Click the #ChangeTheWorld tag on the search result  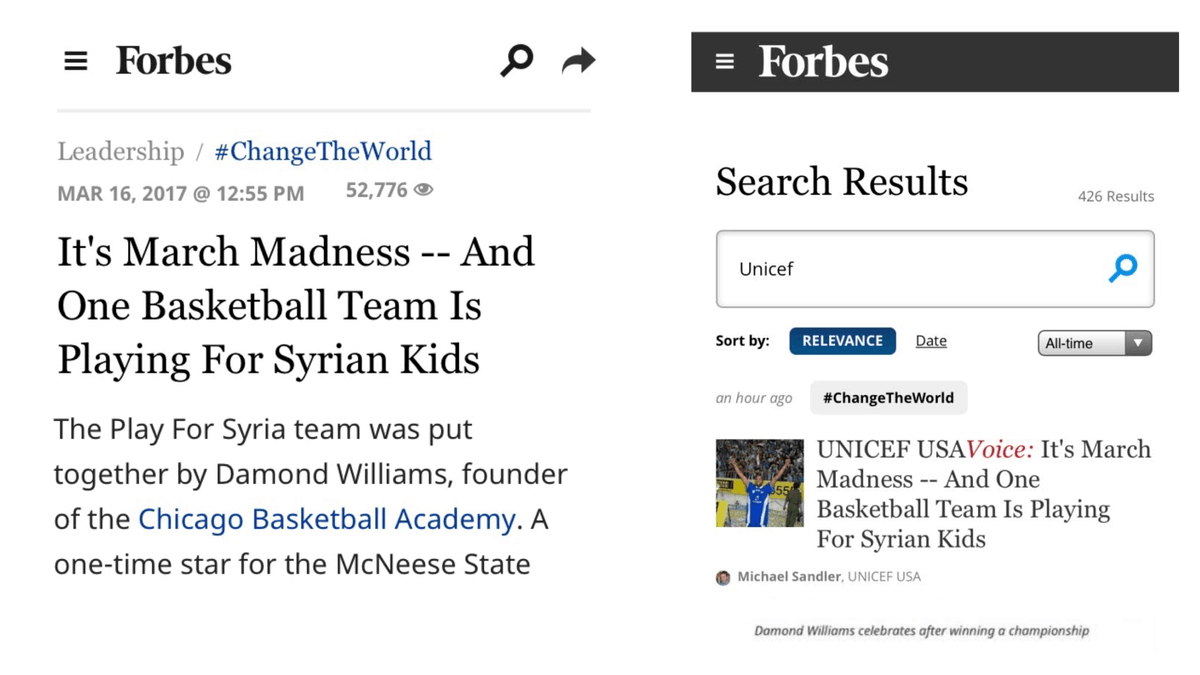(888, 398)
